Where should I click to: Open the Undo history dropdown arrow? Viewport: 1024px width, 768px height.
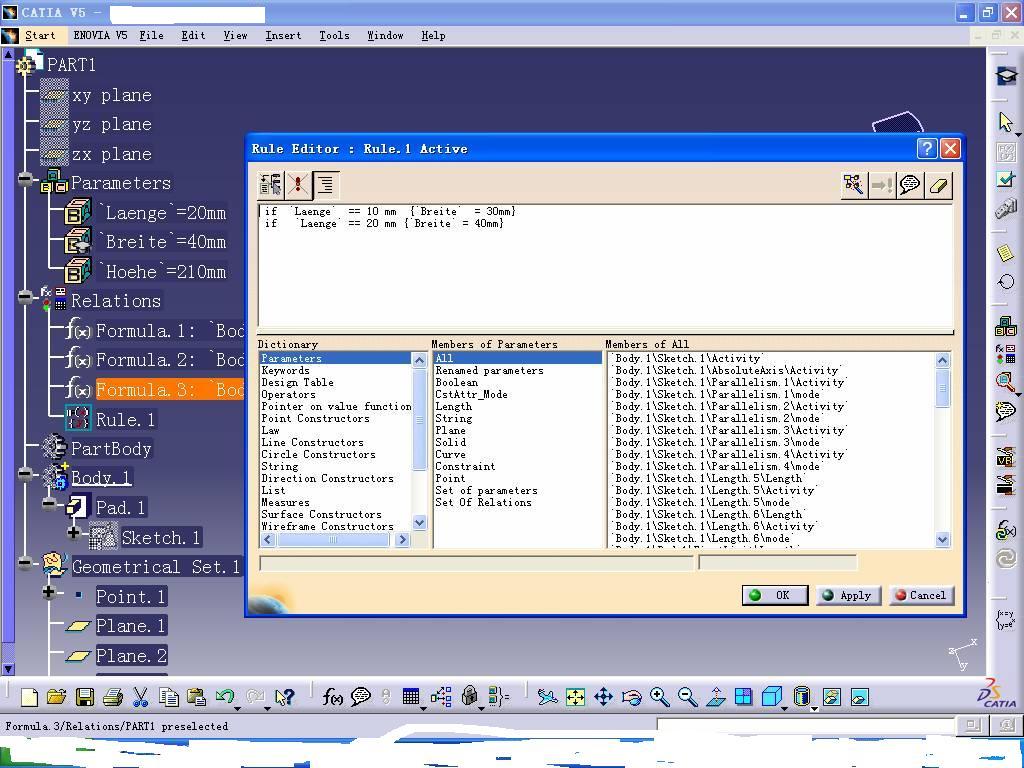(238, 708)
